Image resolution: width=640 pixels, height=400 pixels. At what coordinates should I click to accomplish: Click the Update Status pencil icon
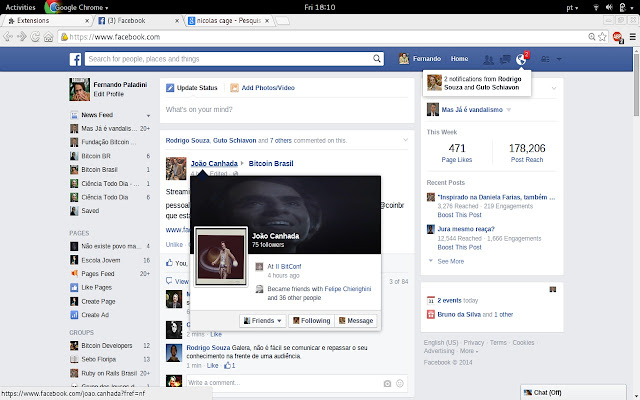coord(170,88)
